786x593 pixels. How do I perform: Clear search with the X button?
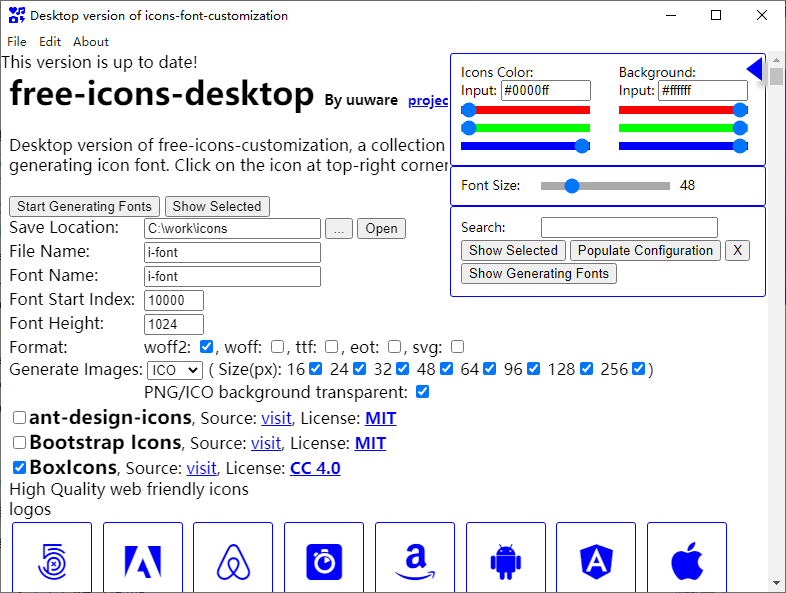click(737, 250)
